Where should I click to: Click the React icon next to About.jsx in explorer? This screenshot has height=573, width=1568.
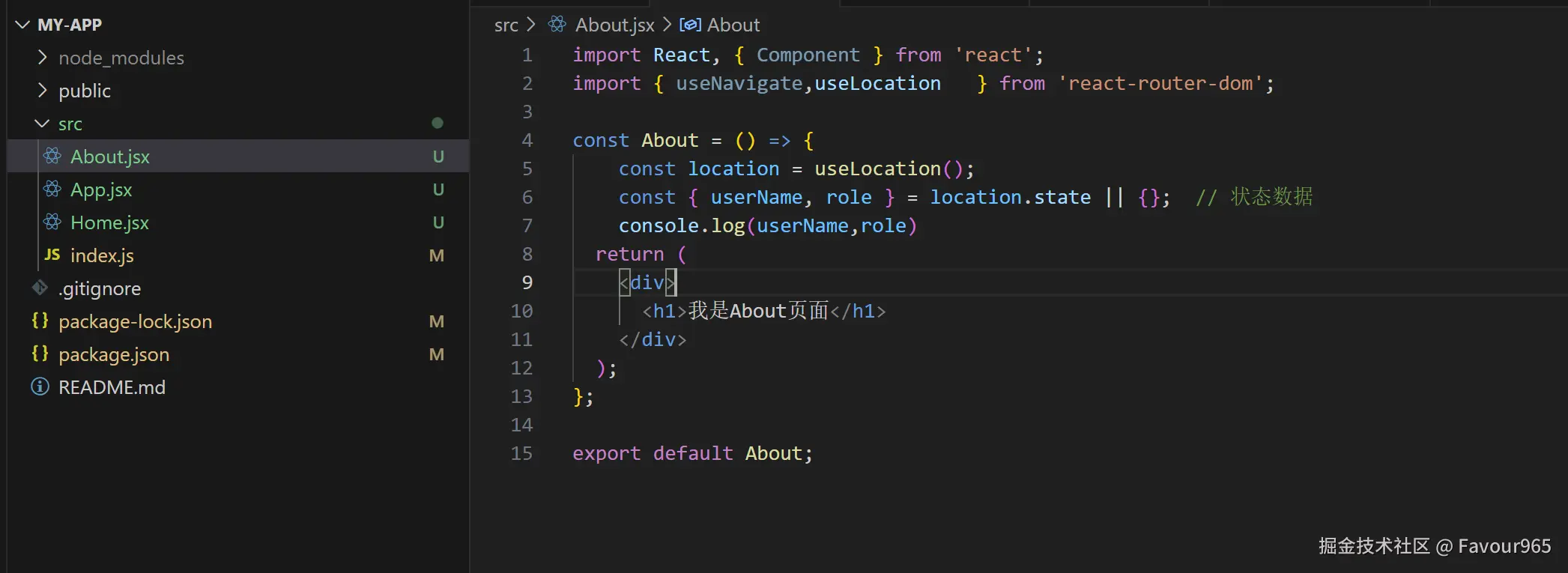point(52,156)
